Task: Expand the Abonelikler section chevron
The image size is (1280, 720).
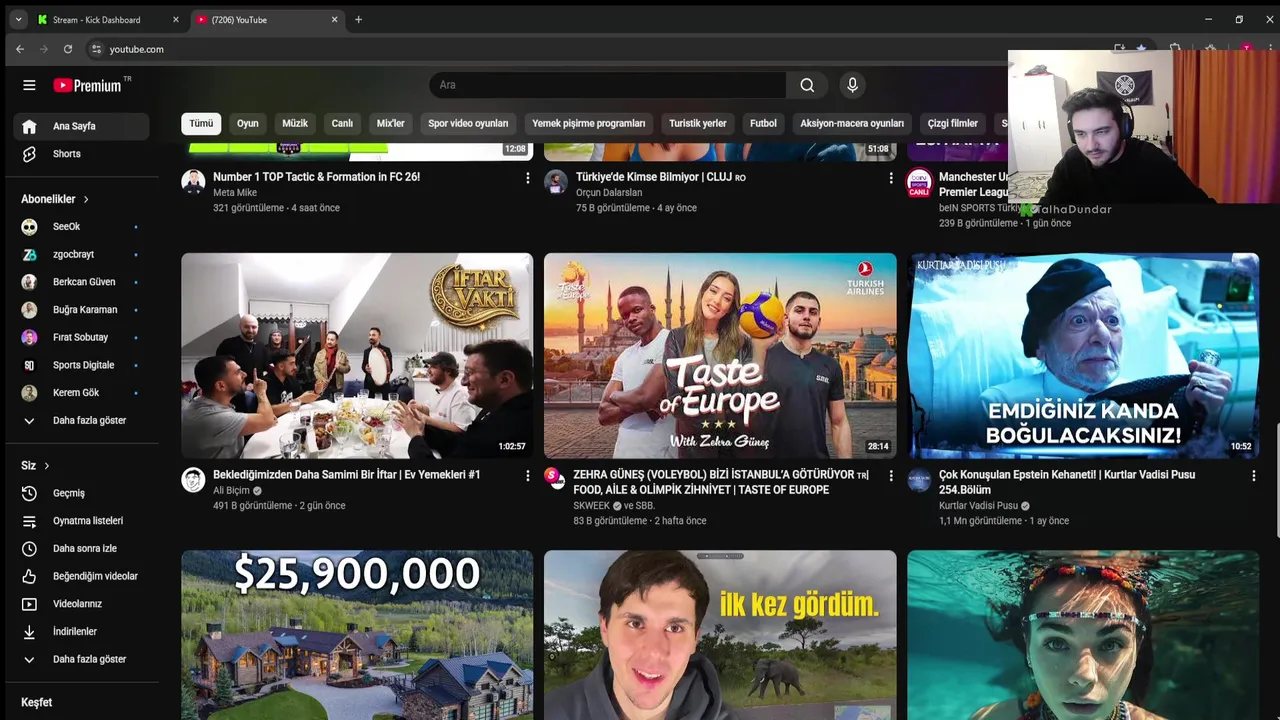Action: point(86,200)
